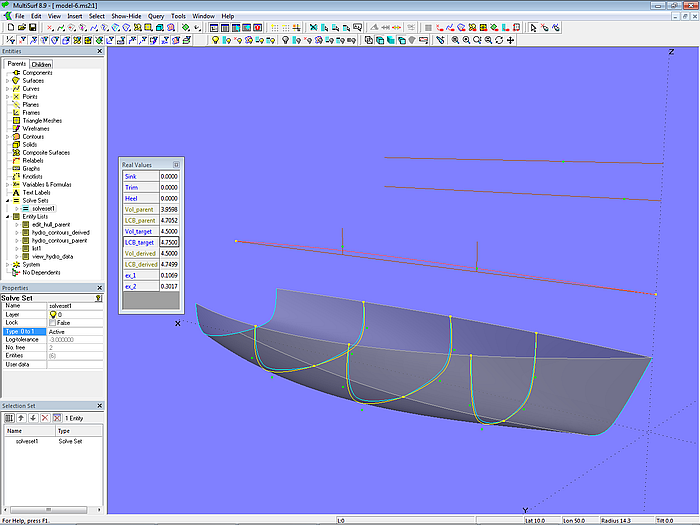Toggle the Lock False checkbox
The width and height of the screenshot is (700, 525).
coord(52,323)
